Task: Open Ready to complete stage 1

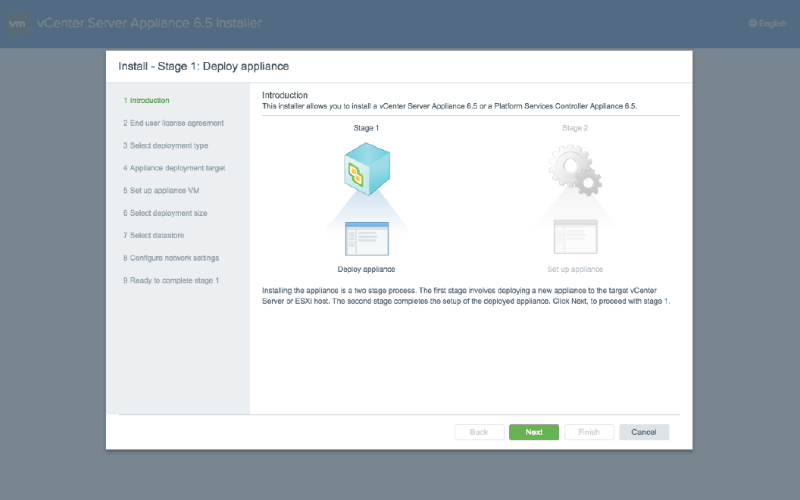Action: pos(173,280)
